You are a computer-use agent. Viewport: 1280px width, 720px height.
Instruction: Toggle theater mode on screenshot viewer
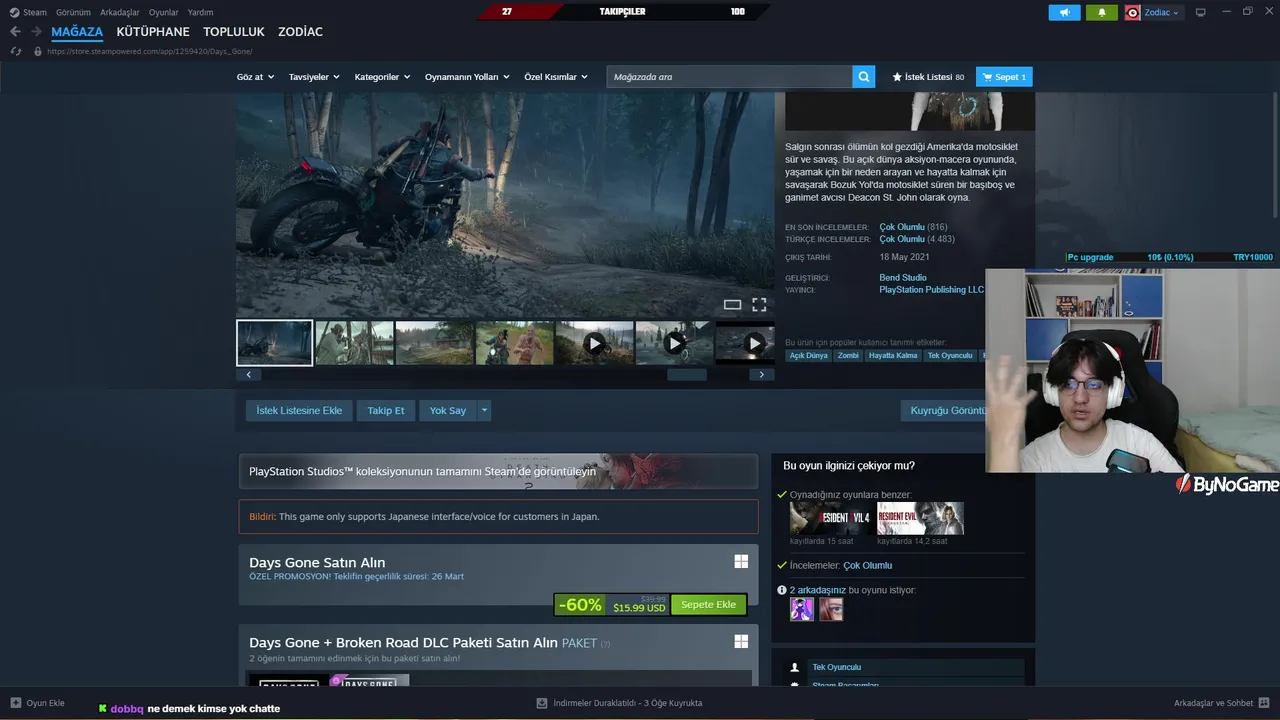click(x=732, y=305)
